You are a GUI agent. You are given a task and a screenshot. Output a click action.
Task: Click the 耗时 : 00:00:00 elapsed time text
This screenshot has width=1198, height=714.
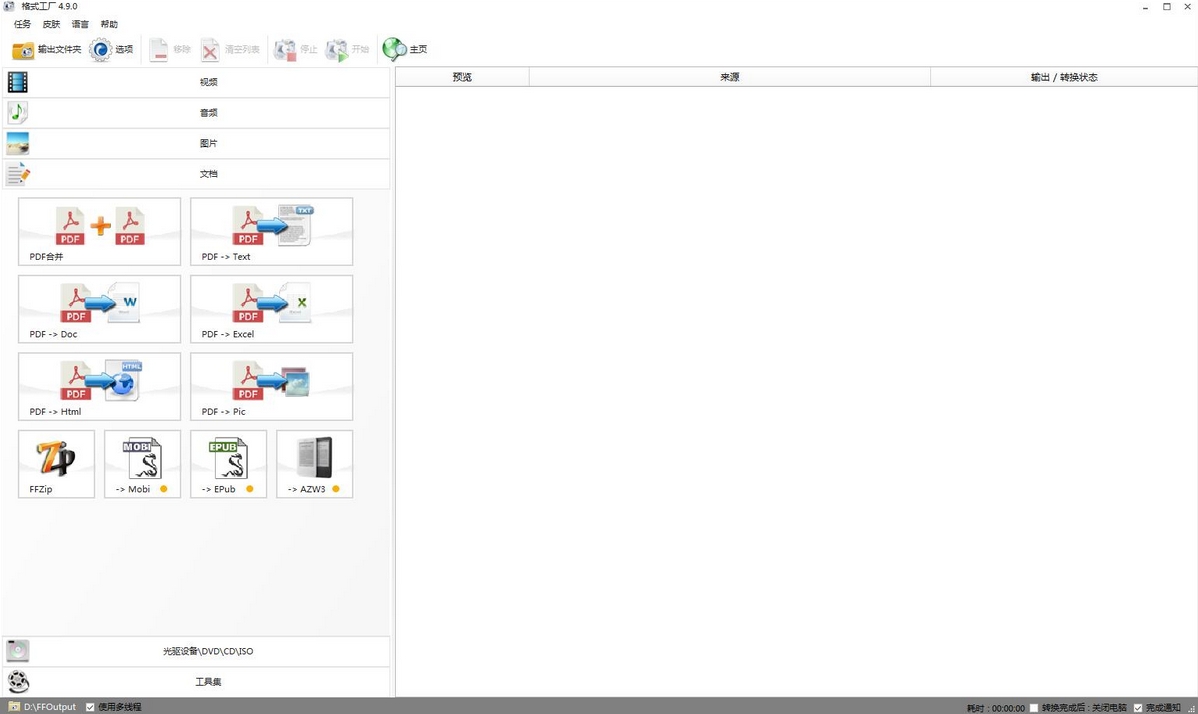pos(996,709)
